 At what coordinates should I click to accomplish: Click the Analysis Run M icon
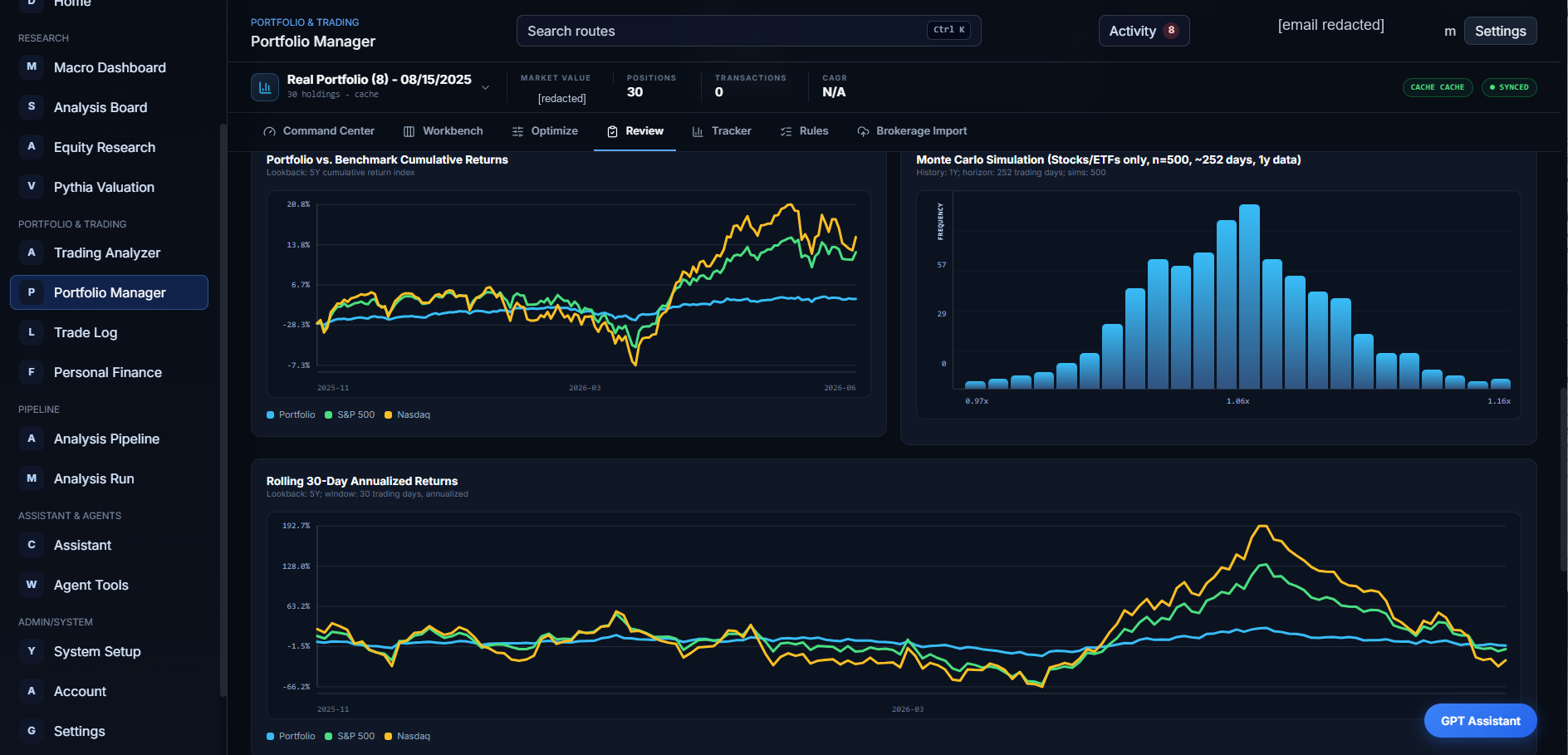[x=32, y=478]
